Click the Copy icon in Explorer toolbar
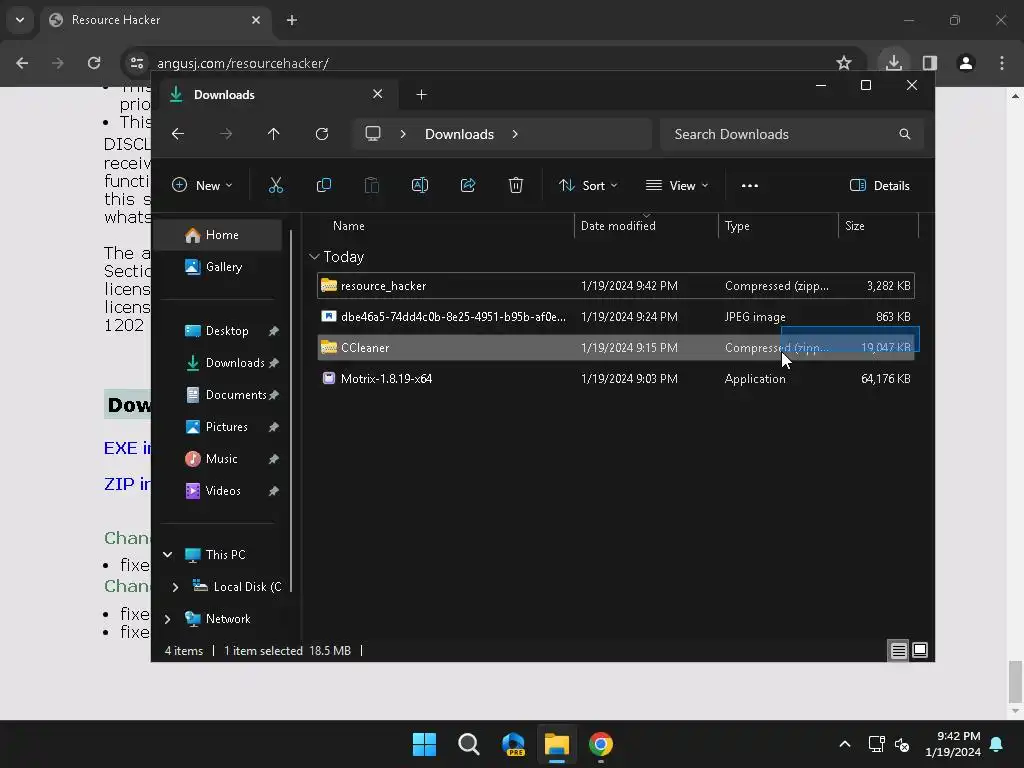The width and height of the screenshot is (1024, 768). click(323, 185)
